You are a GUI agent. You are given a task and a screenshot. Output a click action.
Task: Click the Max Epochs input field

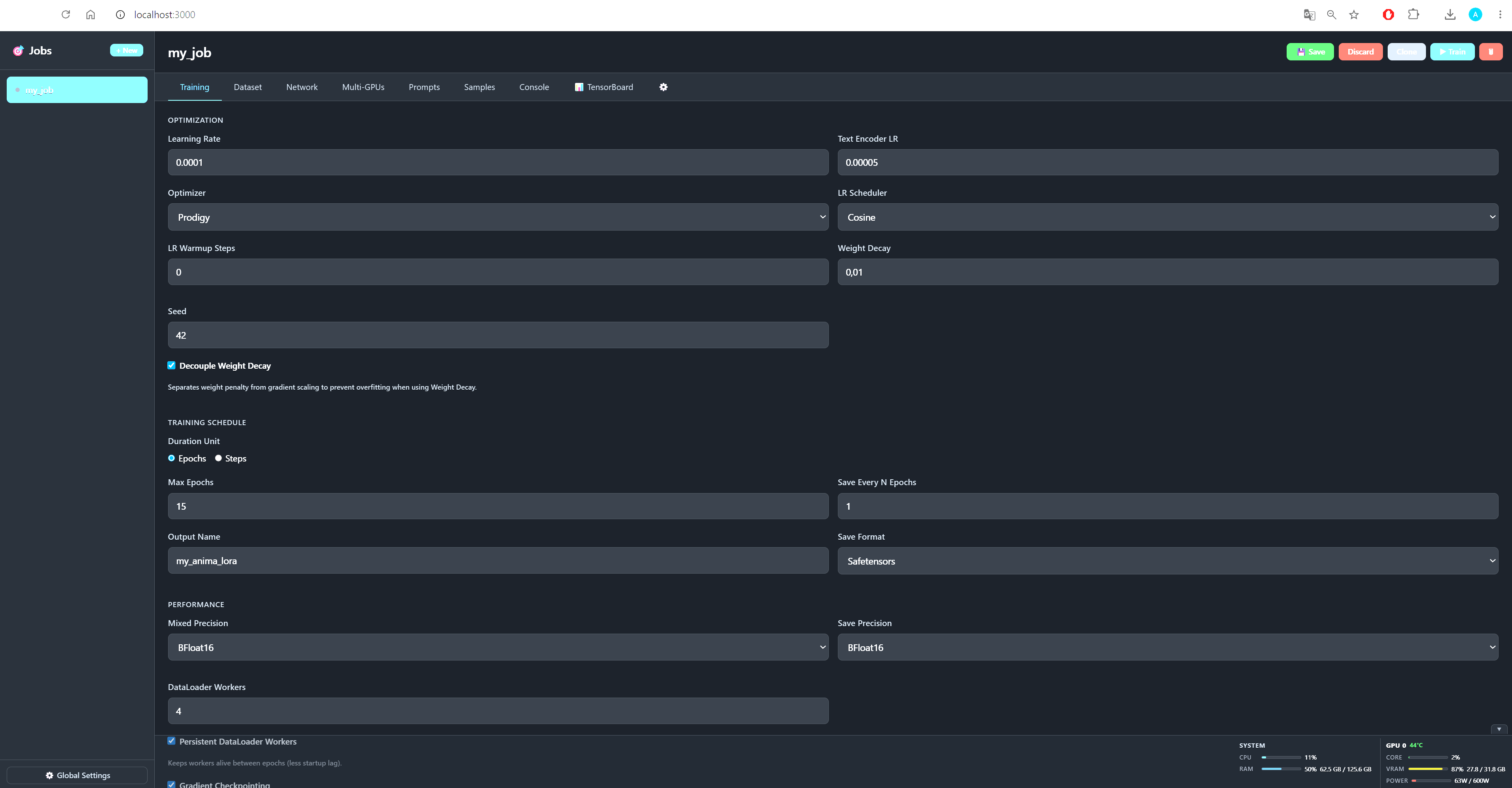coord(498,506)
